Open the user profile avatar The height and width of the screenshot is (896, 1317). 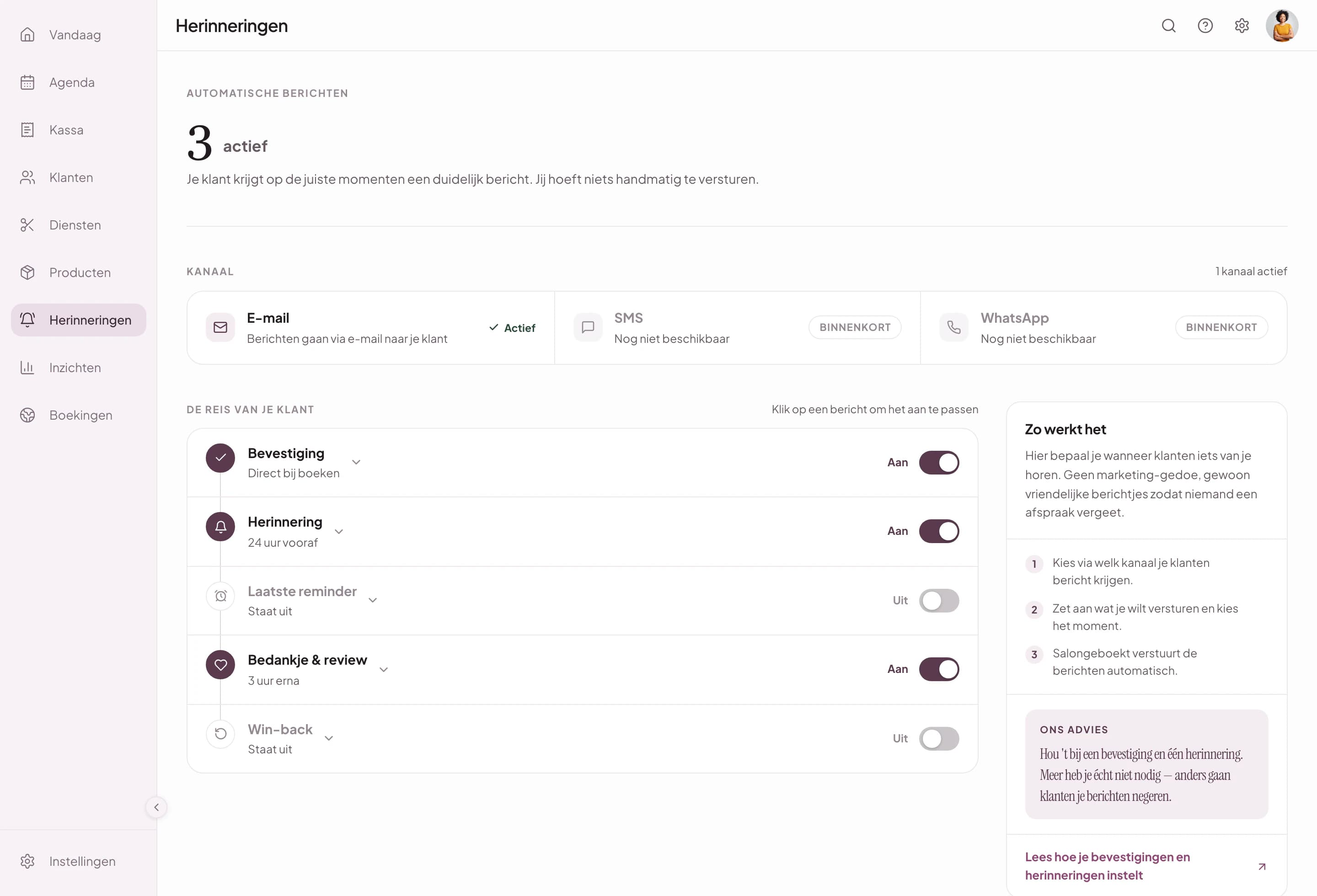[1282, 26]
